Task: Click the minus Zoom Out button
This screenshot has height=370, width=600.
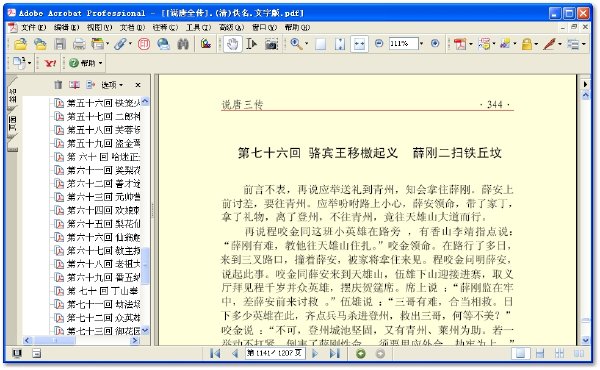Action: (x=379, y=44)
